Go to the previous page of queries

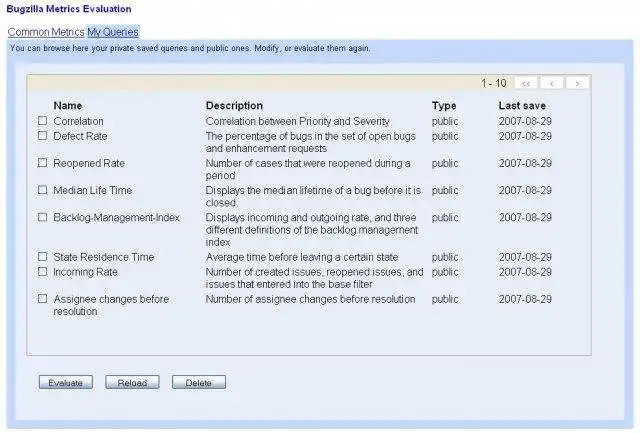point(552,83)
